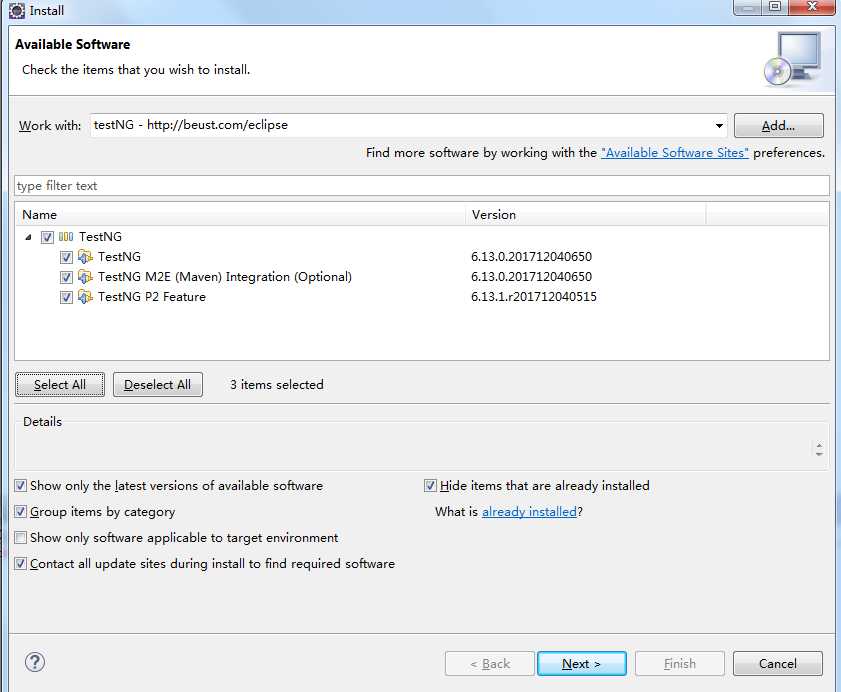Toggle Show only the latest versions checkbox
The width and height of the screenshot is (841, 692).
(x=20, y=485)
